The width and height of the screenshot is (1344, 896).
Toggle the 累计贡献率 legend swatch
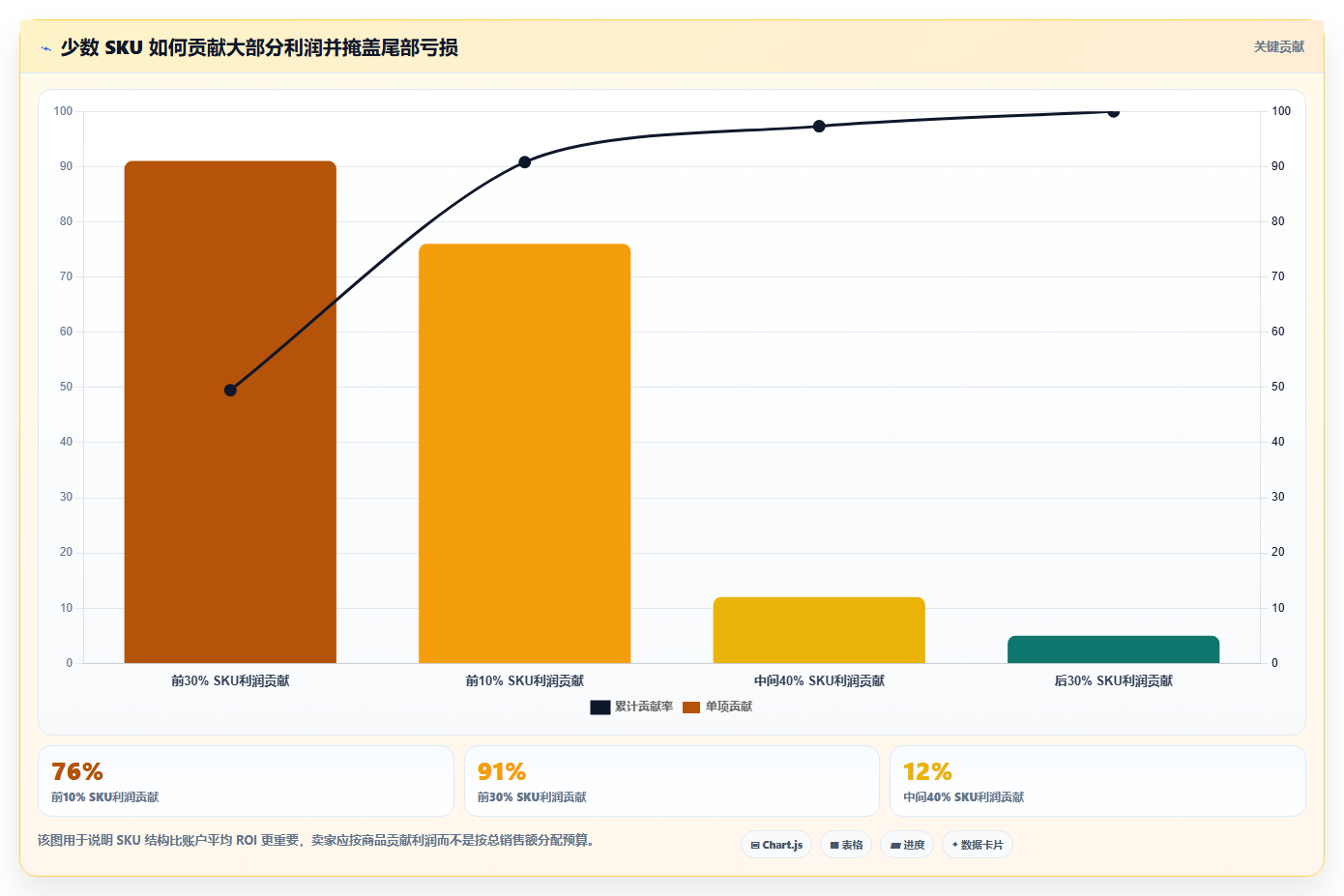pos(599,707)
